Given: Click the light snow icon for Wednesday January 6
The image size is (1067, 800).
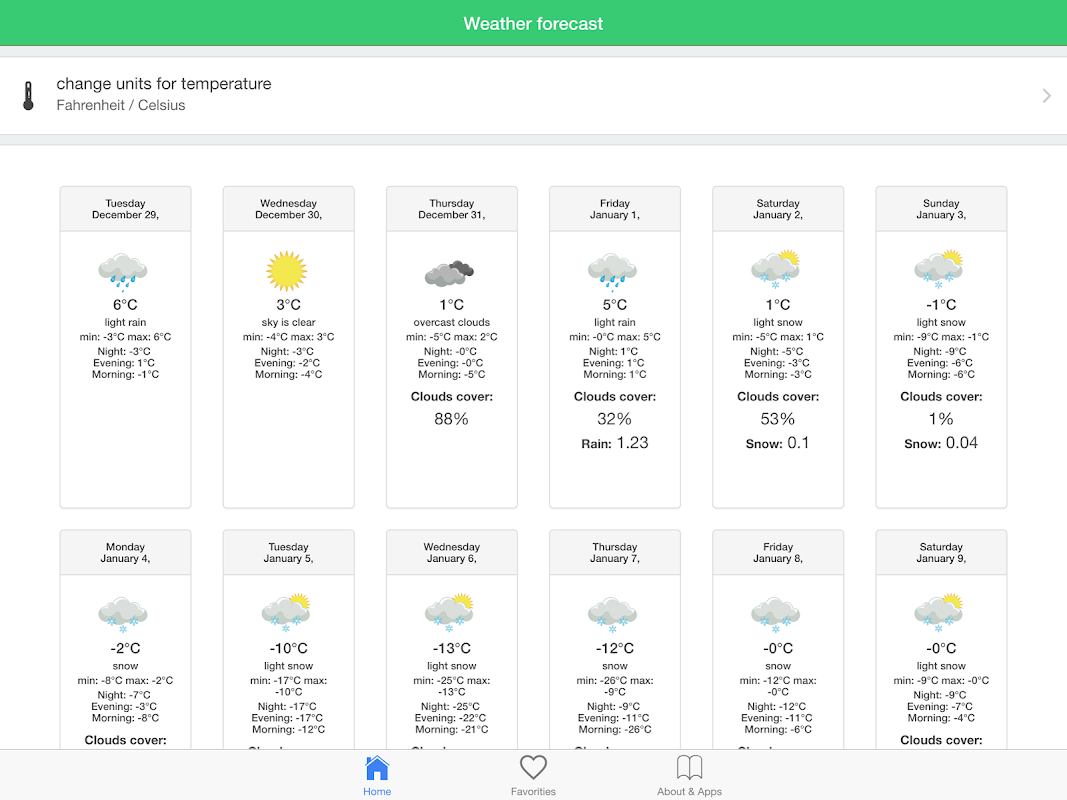Looking at the screenshot, I should tap(449, 613).
